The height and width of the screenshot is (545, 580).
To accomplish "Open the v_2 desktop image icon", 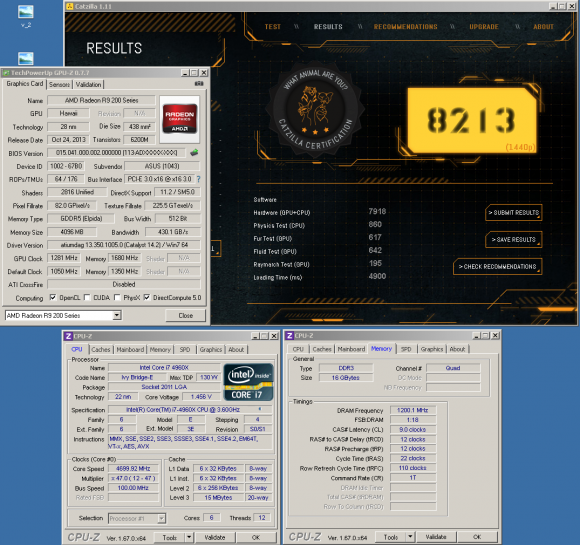I will pyautogui.click(x=26, y=17).
